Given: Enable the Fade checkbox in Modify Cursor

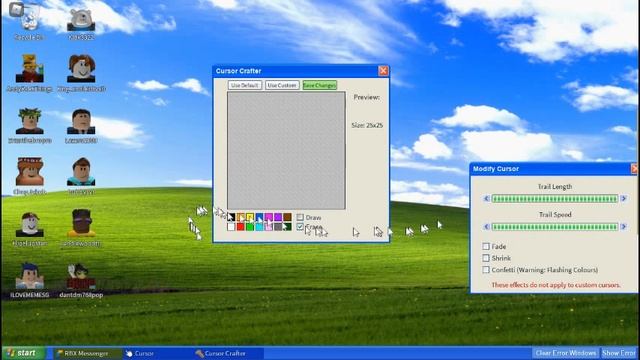Looking at the screenshot, I should point(486,247).
